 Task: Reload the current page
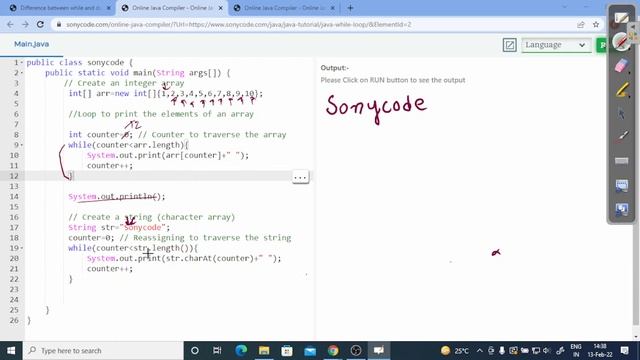click(x=40, y=24)
